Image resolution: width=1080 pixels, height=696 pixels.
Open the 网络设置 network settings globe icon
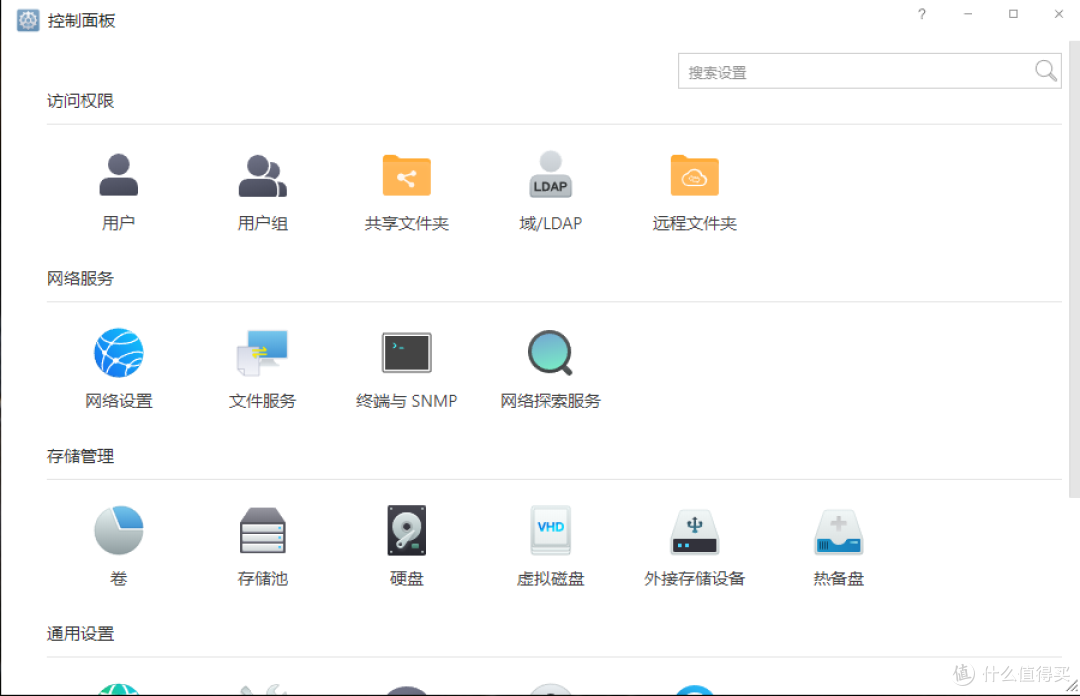pos(118,353)
